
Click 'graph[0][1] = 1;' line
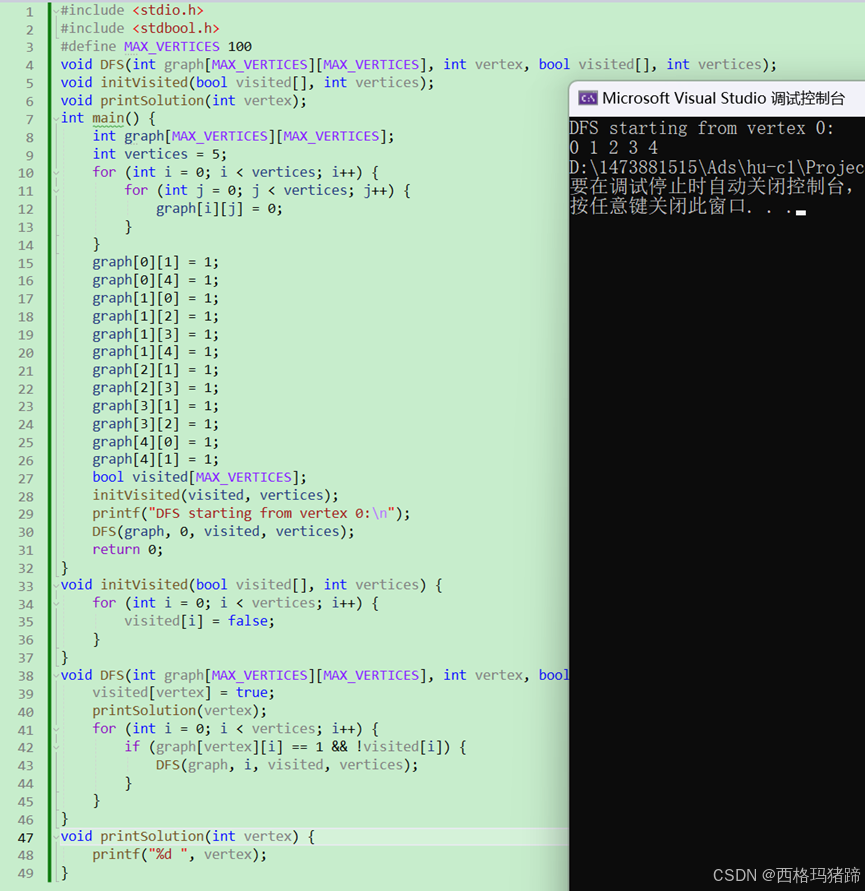[155, 263]
